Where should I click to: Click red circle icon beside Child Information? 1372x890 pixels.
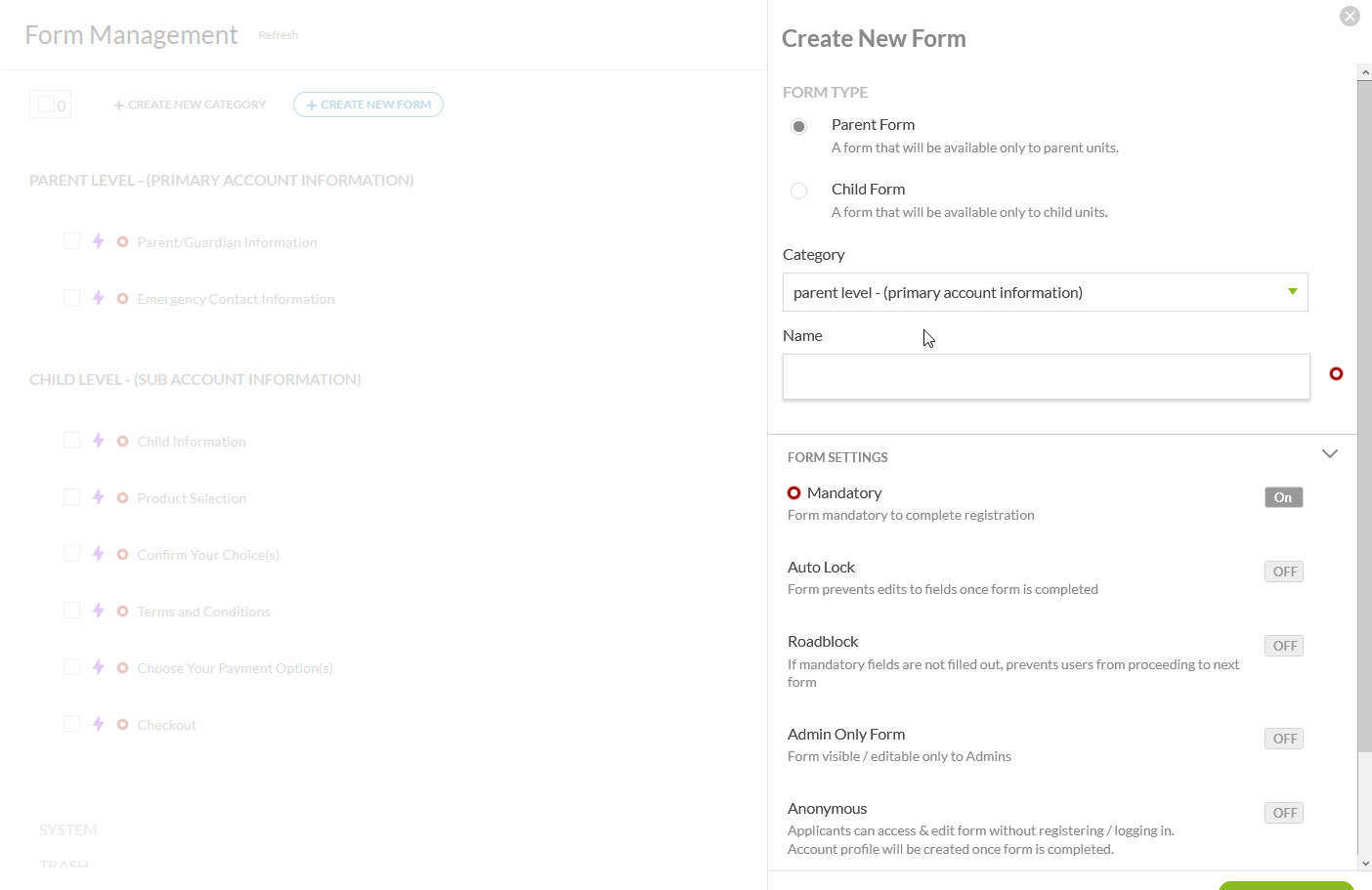click(123, 442)
